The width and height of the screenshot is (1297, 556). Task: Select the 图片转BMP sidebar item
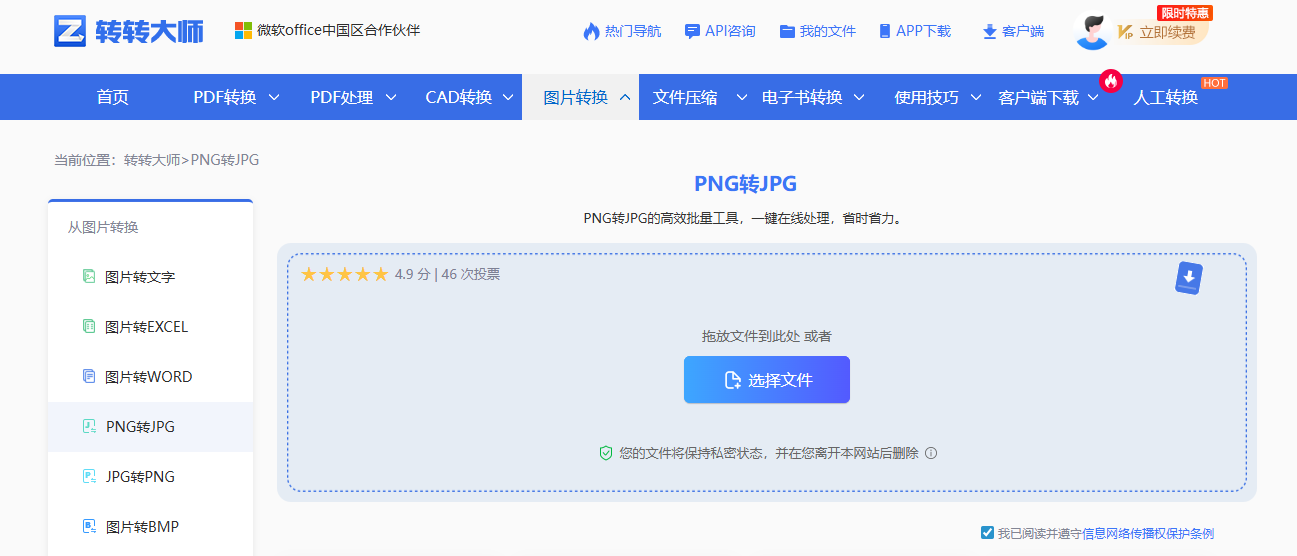tap(150, 527)
